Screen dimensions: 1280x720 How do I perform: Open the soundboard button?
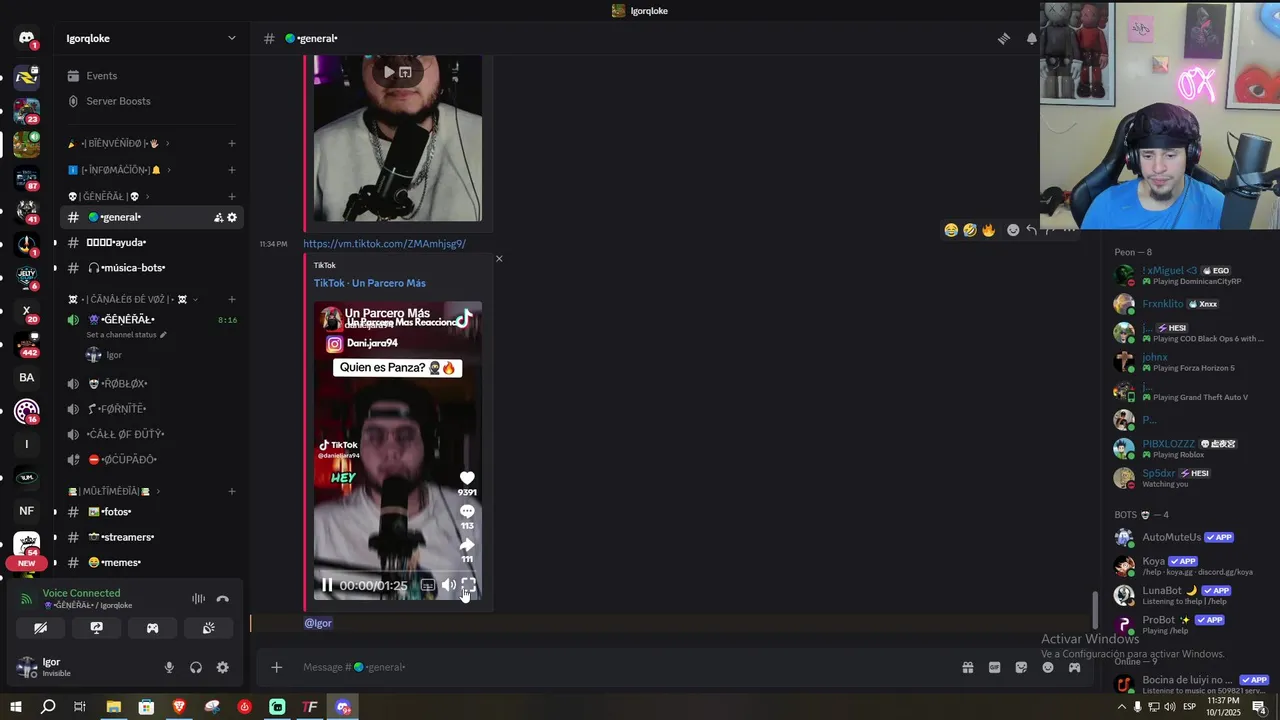pos(208,628)
